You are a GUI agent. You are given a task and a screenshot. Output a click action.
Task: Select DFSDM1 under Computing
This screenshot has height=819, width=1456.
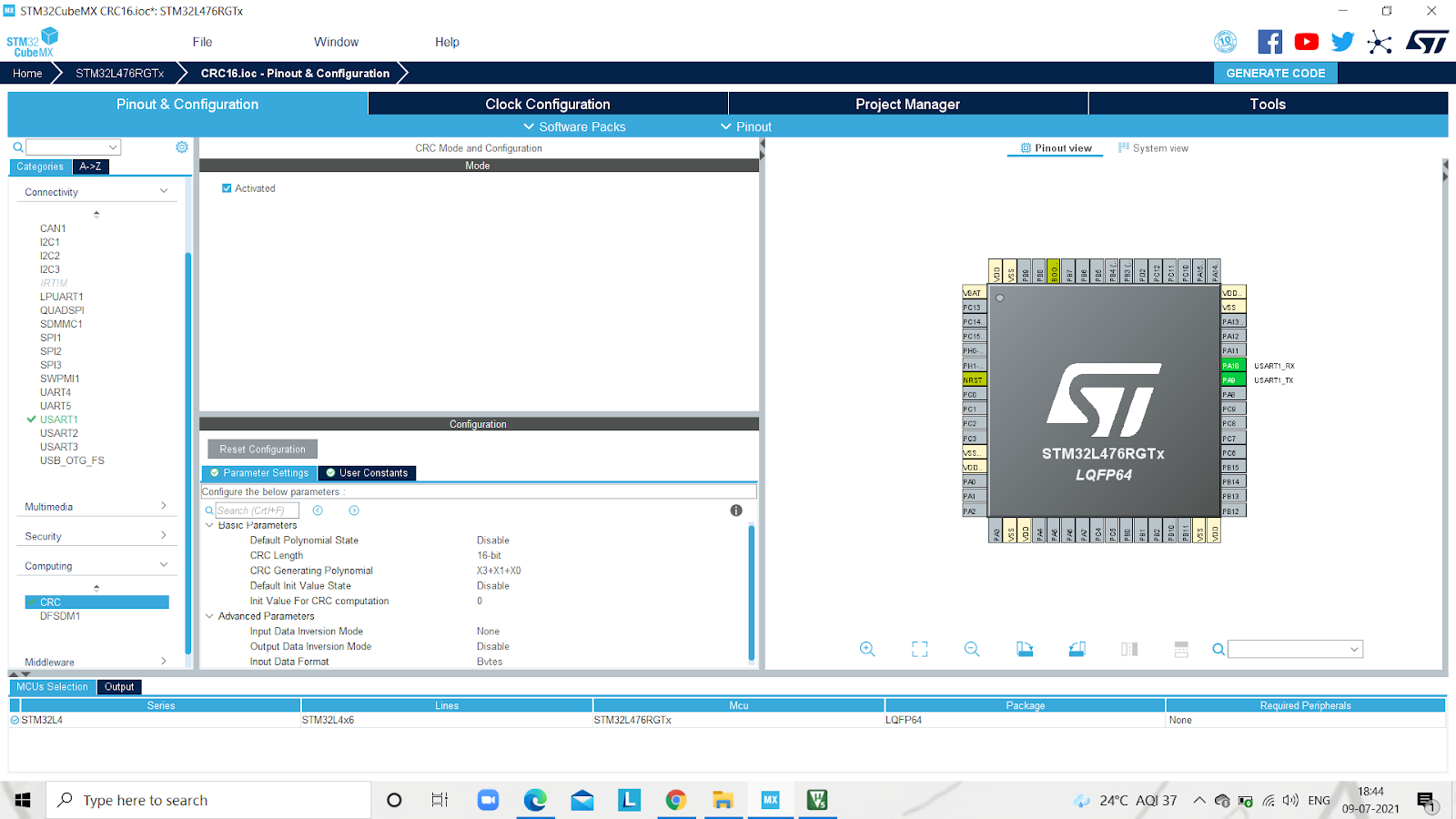[60, 616]
